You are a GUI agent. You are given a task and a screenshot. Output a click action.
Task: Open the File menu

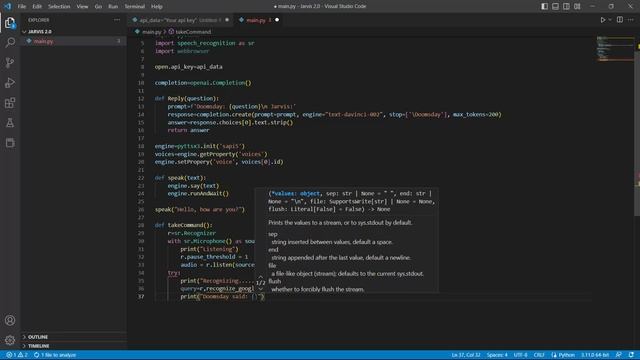pyautogui.click(x=22, y=6)
